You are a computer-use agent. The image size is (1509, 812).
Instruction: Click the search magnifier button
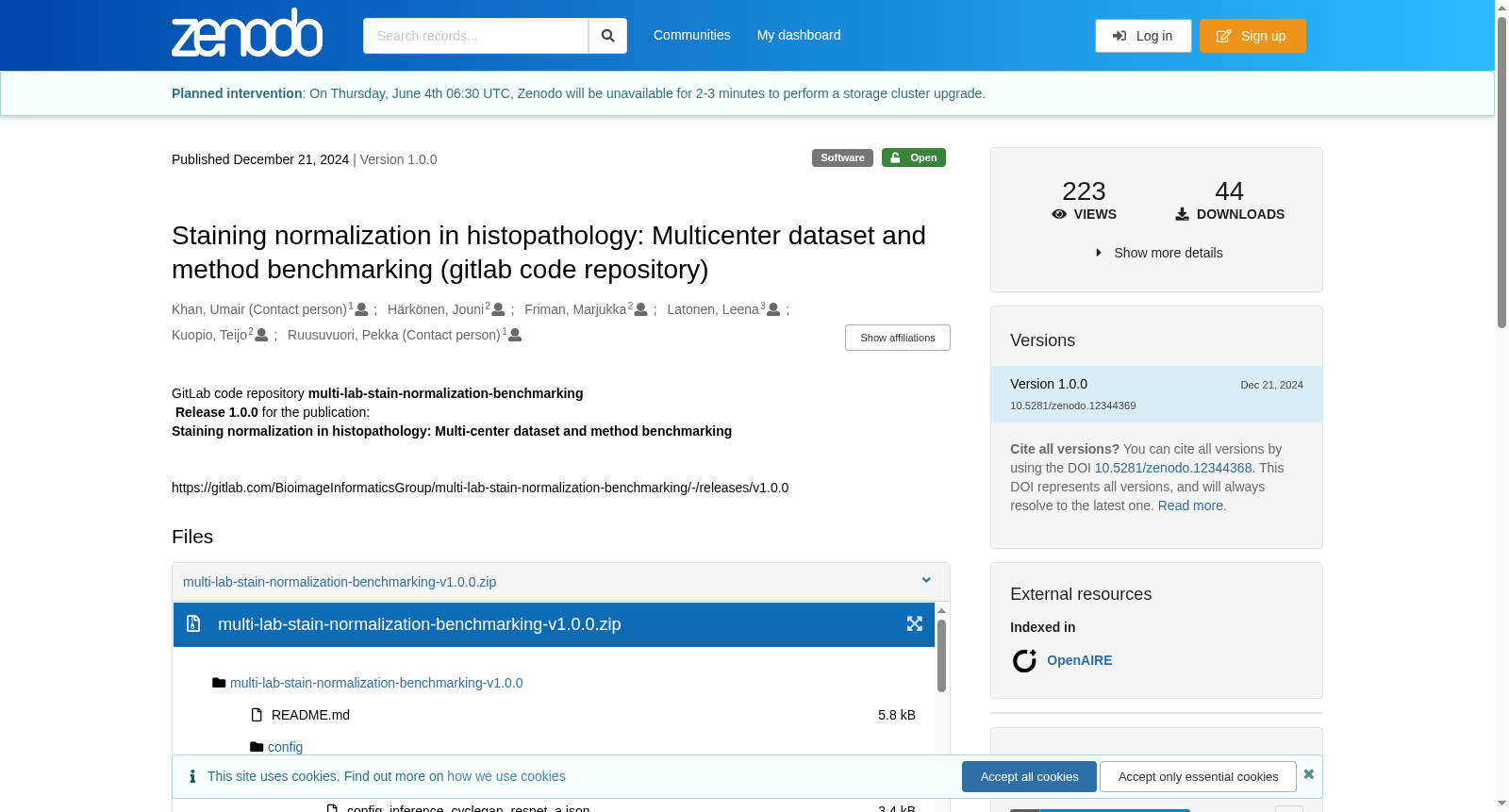coord(607,36)
